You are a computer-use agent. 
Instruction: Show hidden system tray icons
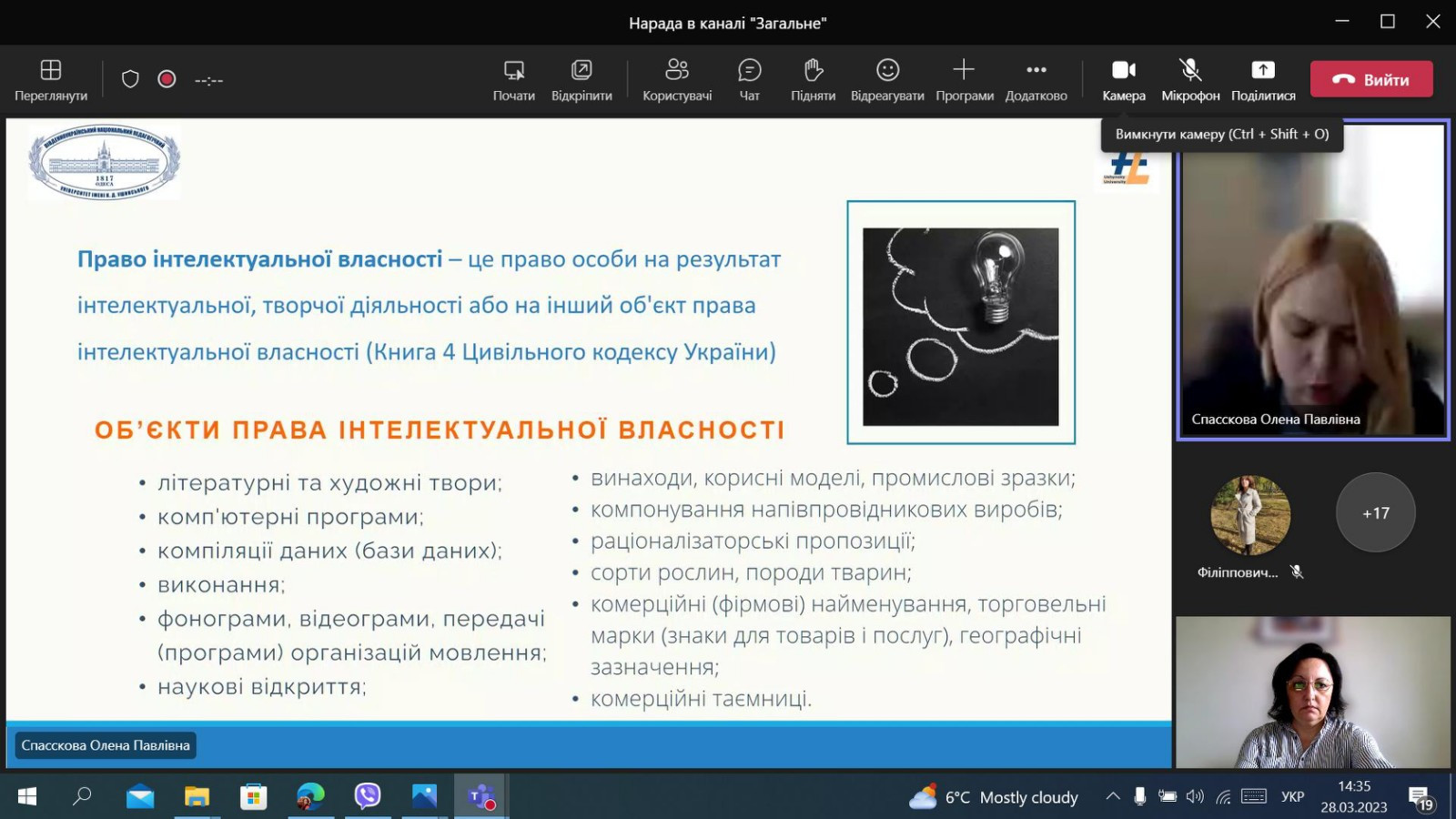tap(1112, 796)
